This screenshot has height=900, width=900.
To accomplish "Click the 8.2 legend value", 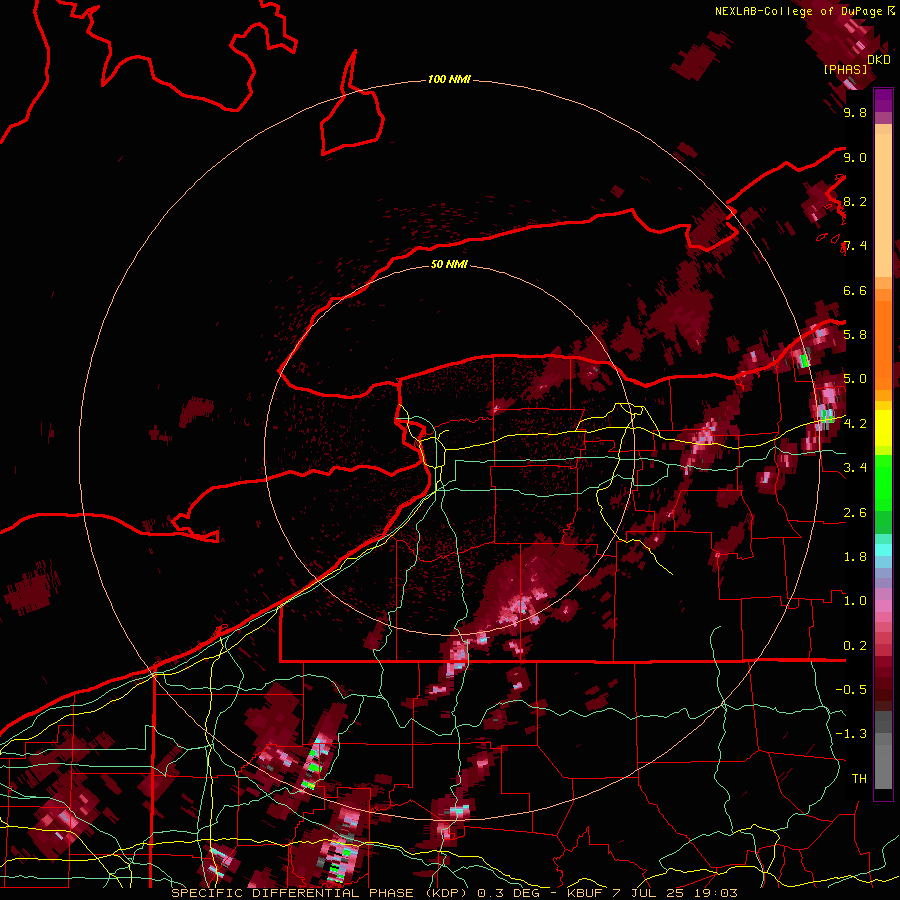I will click(855, 201).
